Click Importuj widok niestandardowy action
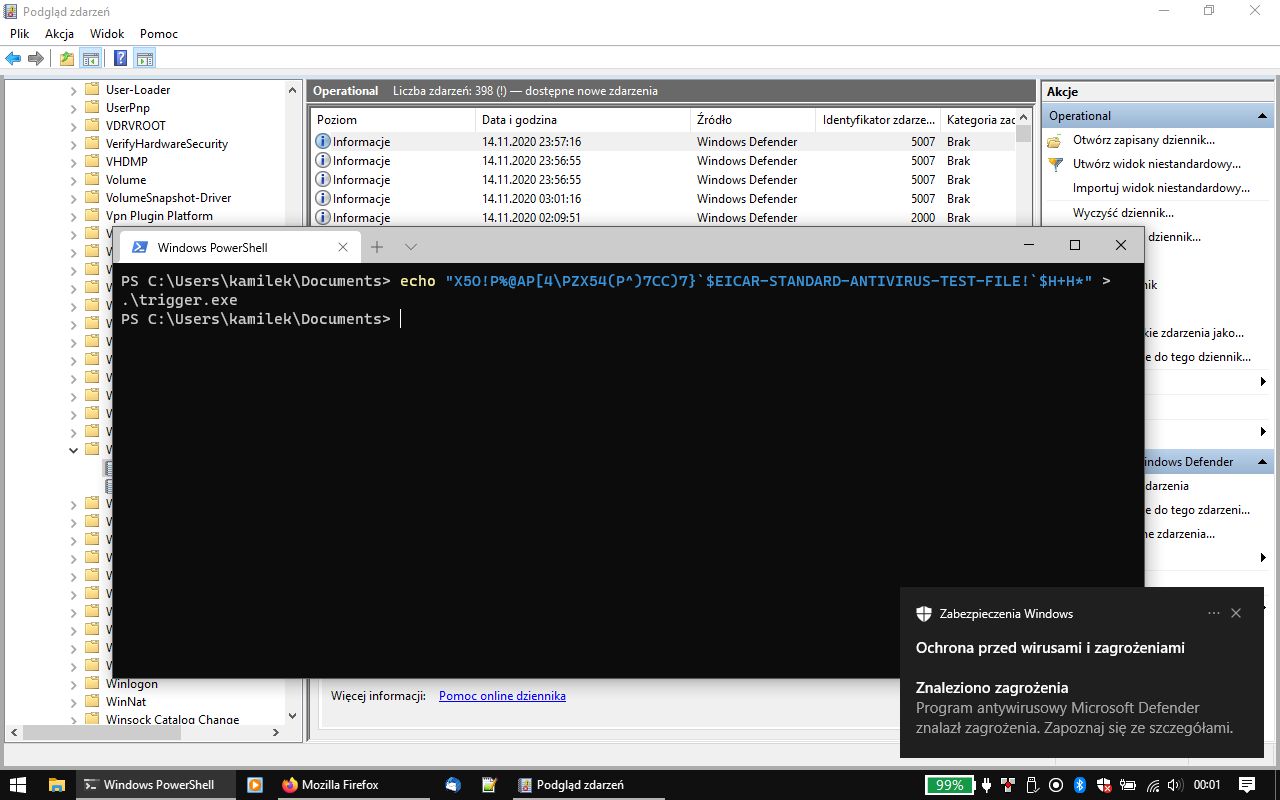1280x800 pixels. (x=1161, y=188)
